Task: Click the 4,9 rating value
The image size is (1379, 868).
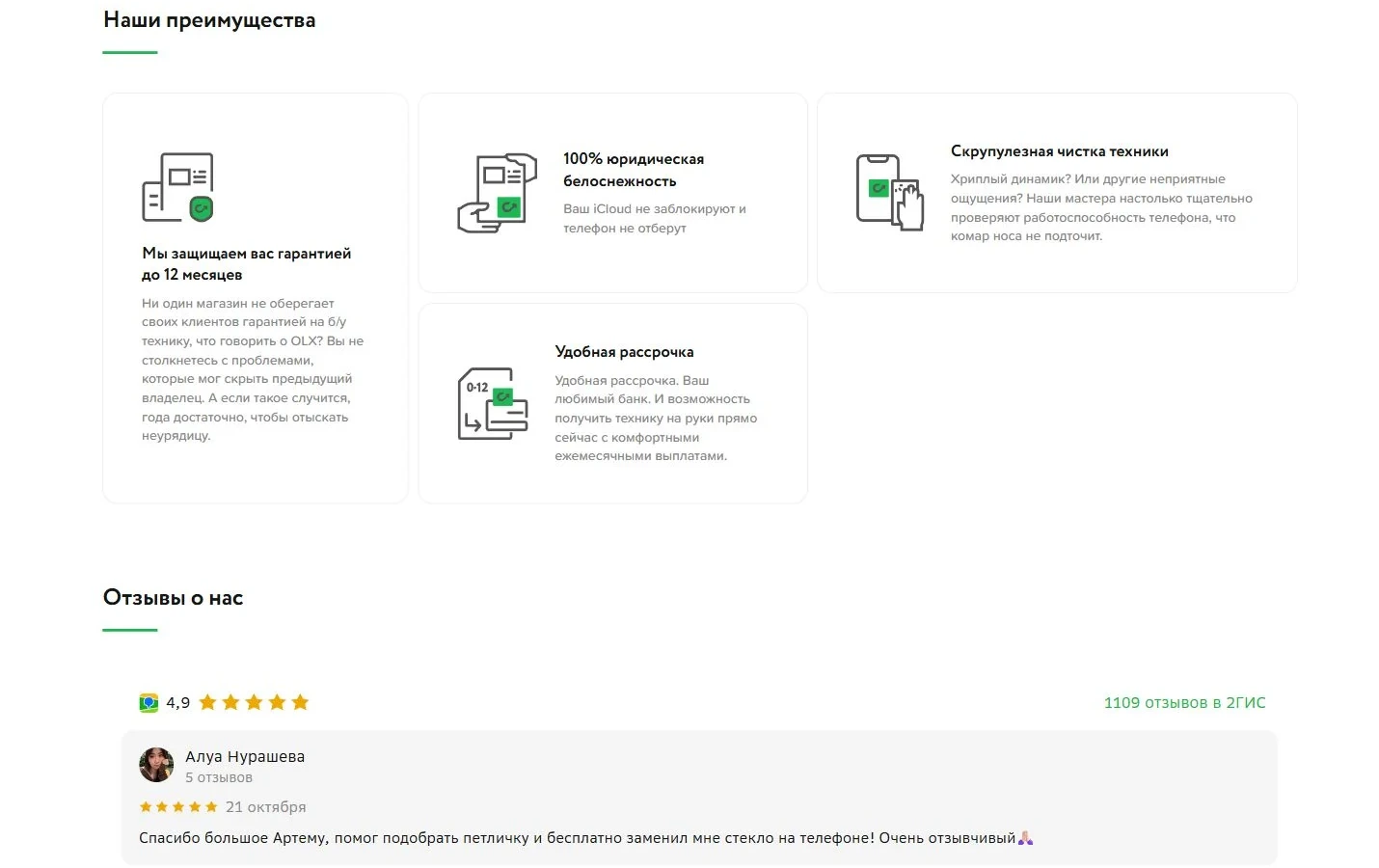Action: click(178, 703)
